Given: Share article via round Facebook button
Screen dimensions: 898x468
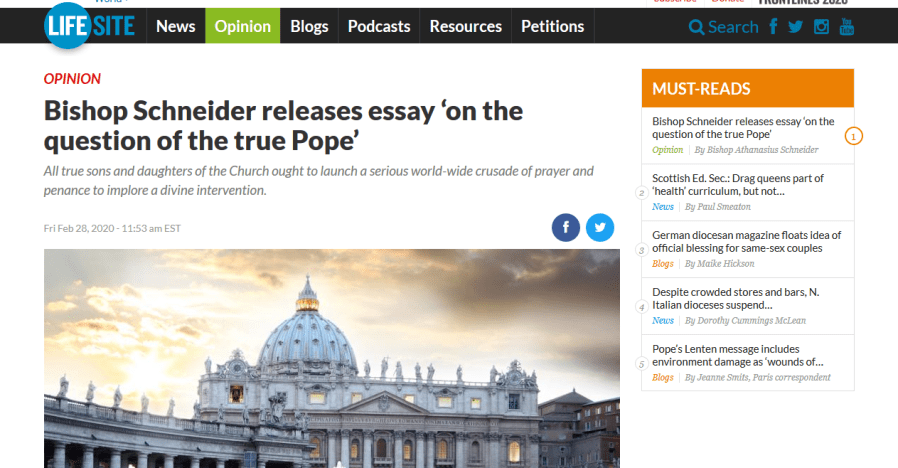Looking at the screenshot, I should coord(566,227).
